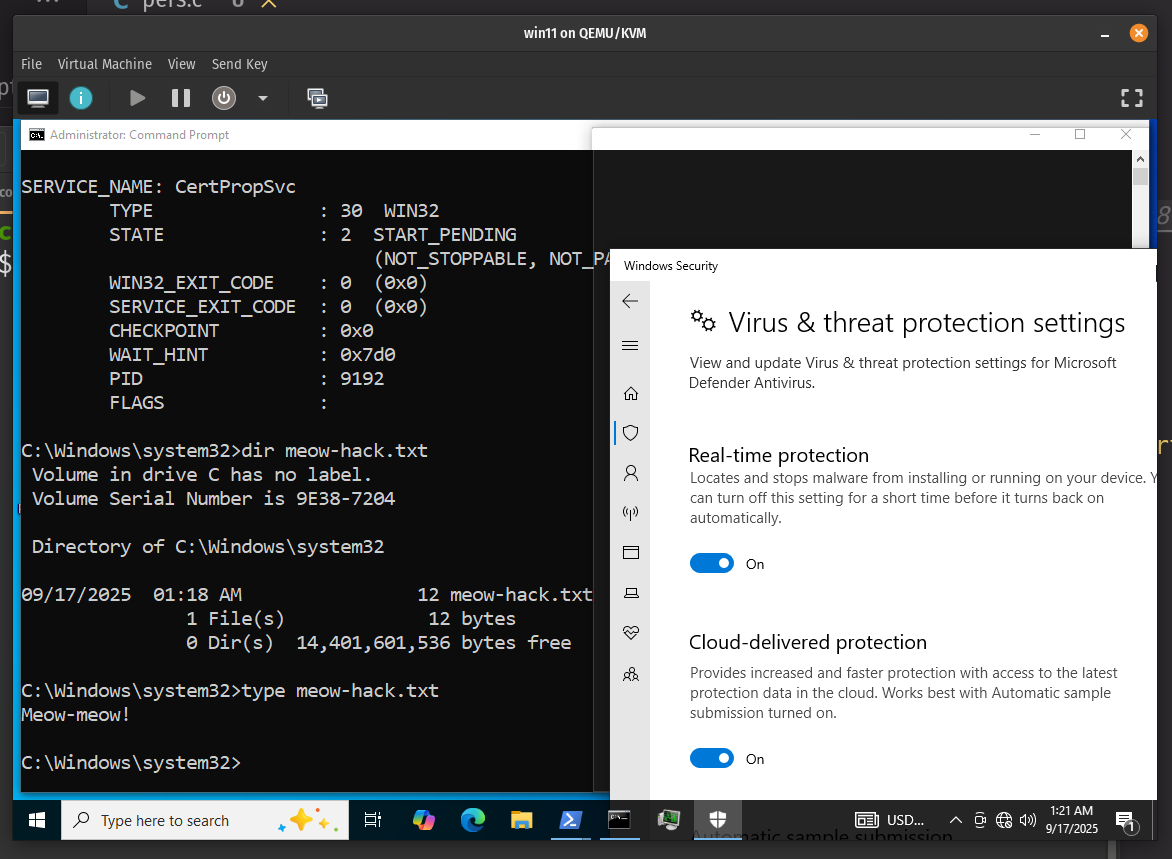
Task: Open the Virtual Machine menu
Action: point(105,64)
